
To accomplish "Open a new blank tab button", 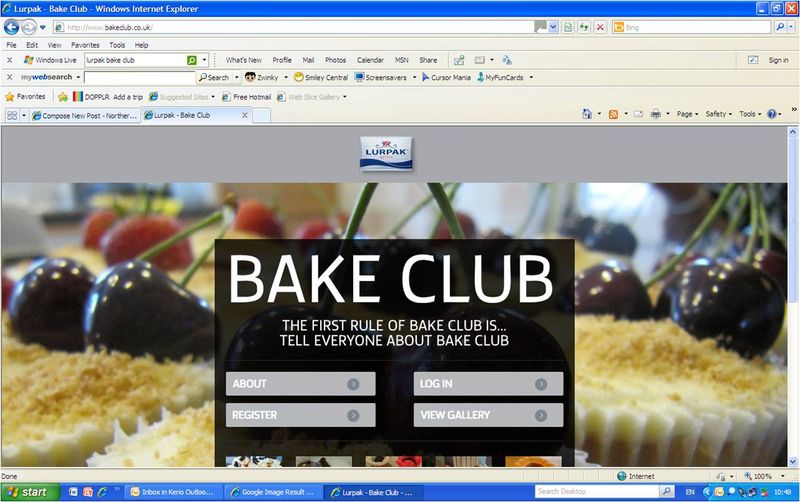I will tap(261, 116).
